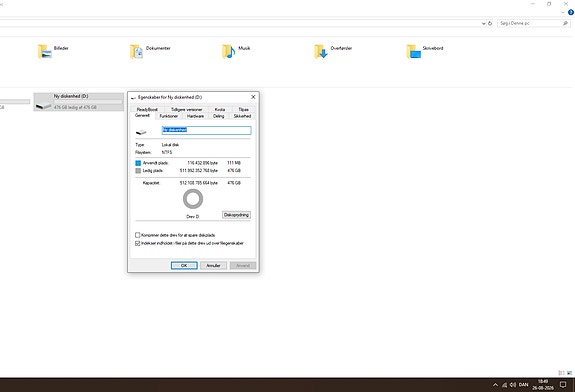Switch to the Tilpas tab
Image resolution: width=575 pixels, height=392 pixels.
click(x=243, y=109)
